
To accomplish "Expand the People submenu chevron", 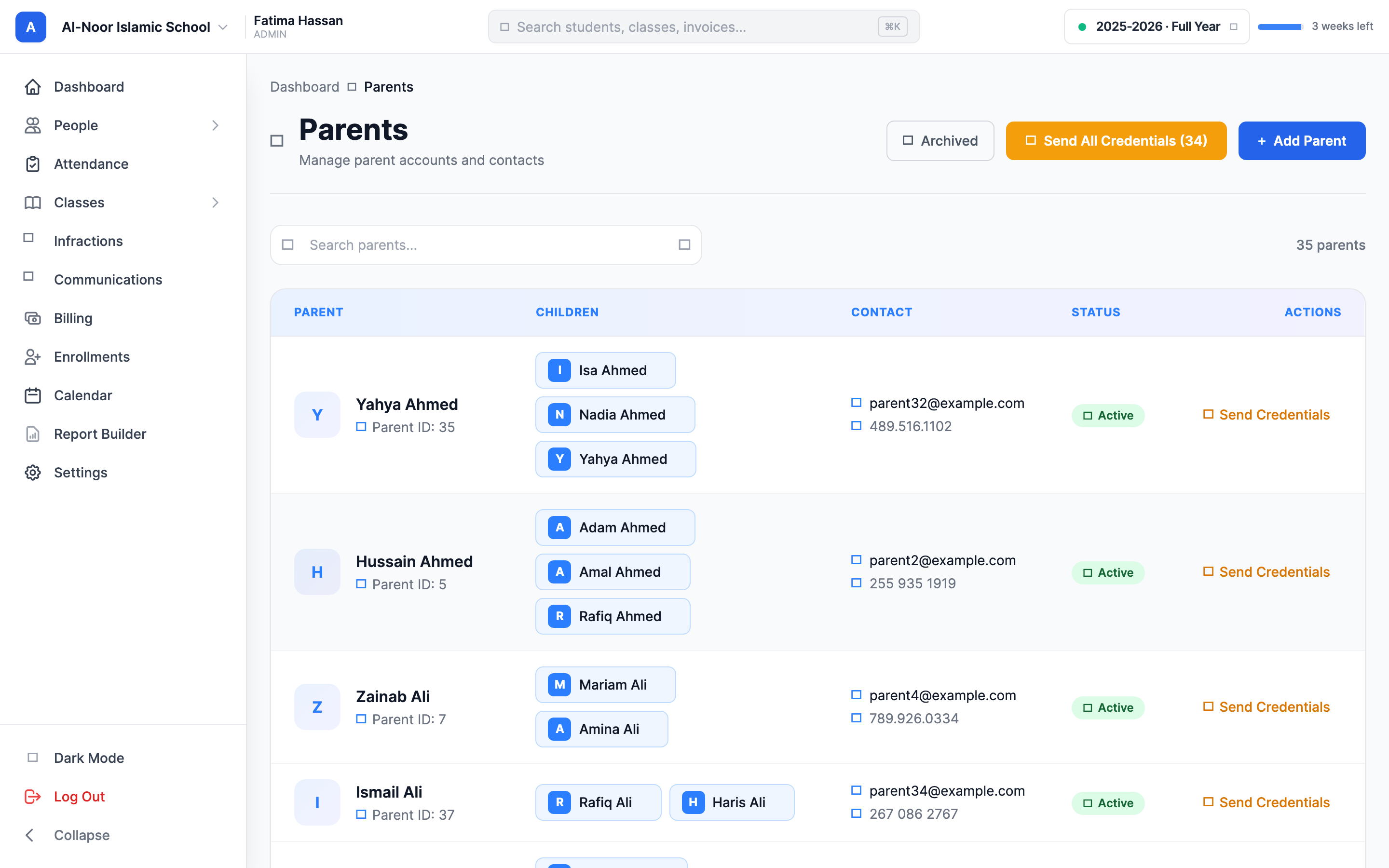I will point(215,125).
